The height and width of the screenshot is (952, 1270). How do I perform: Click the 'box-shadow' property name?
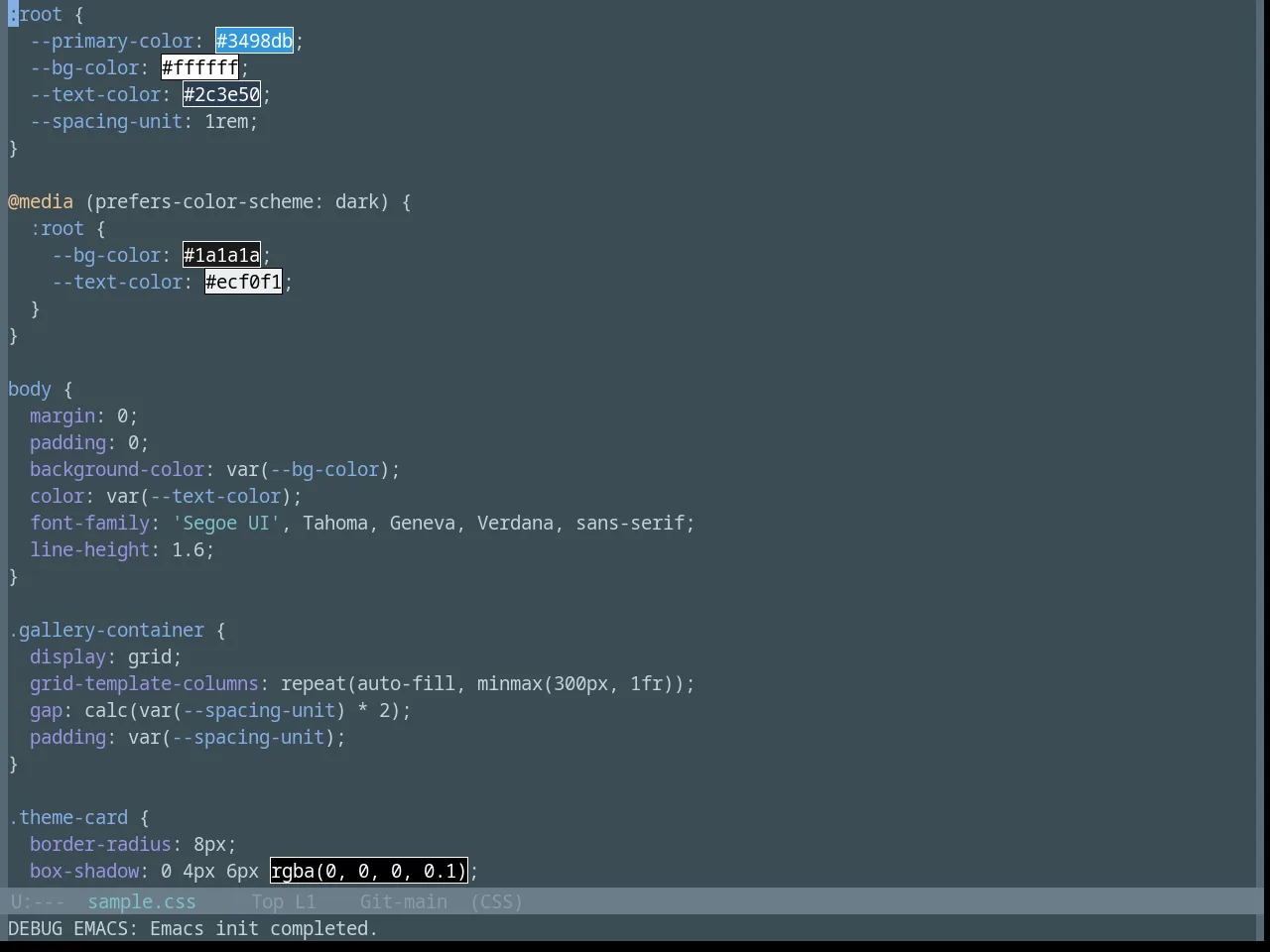[84, 871]
